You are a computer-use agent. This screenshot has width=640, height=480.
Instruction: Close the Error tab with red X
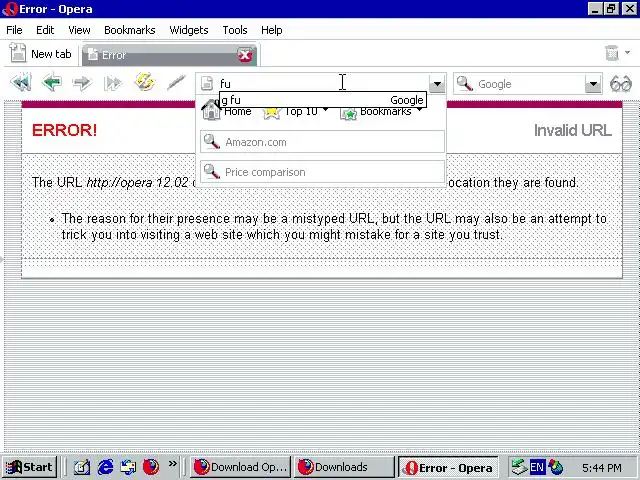pyautogui.click(x=245, y=55)
